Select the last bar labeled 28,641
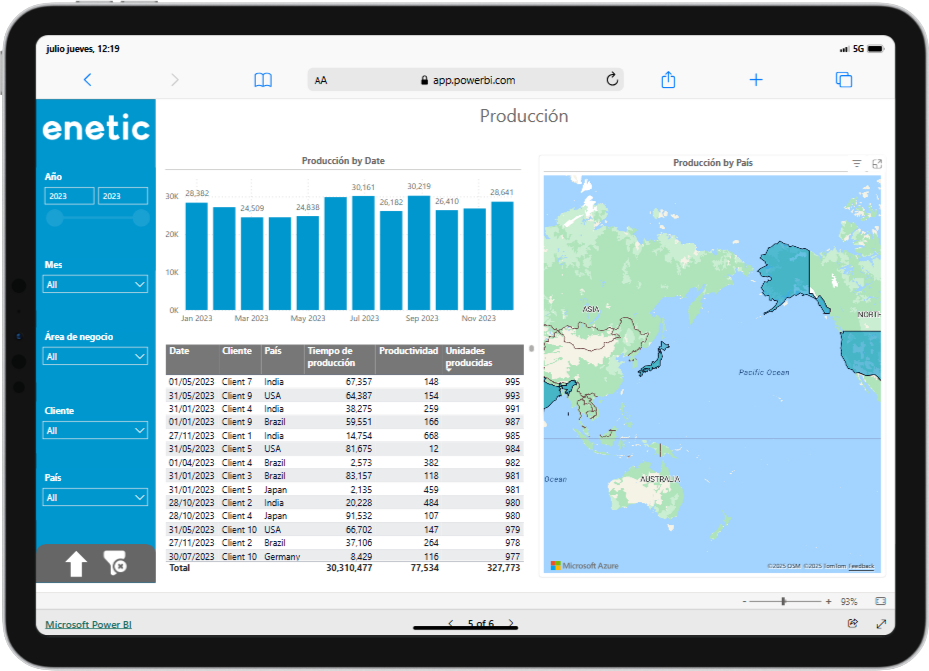The image size is (929, 671). coord(502,256)
